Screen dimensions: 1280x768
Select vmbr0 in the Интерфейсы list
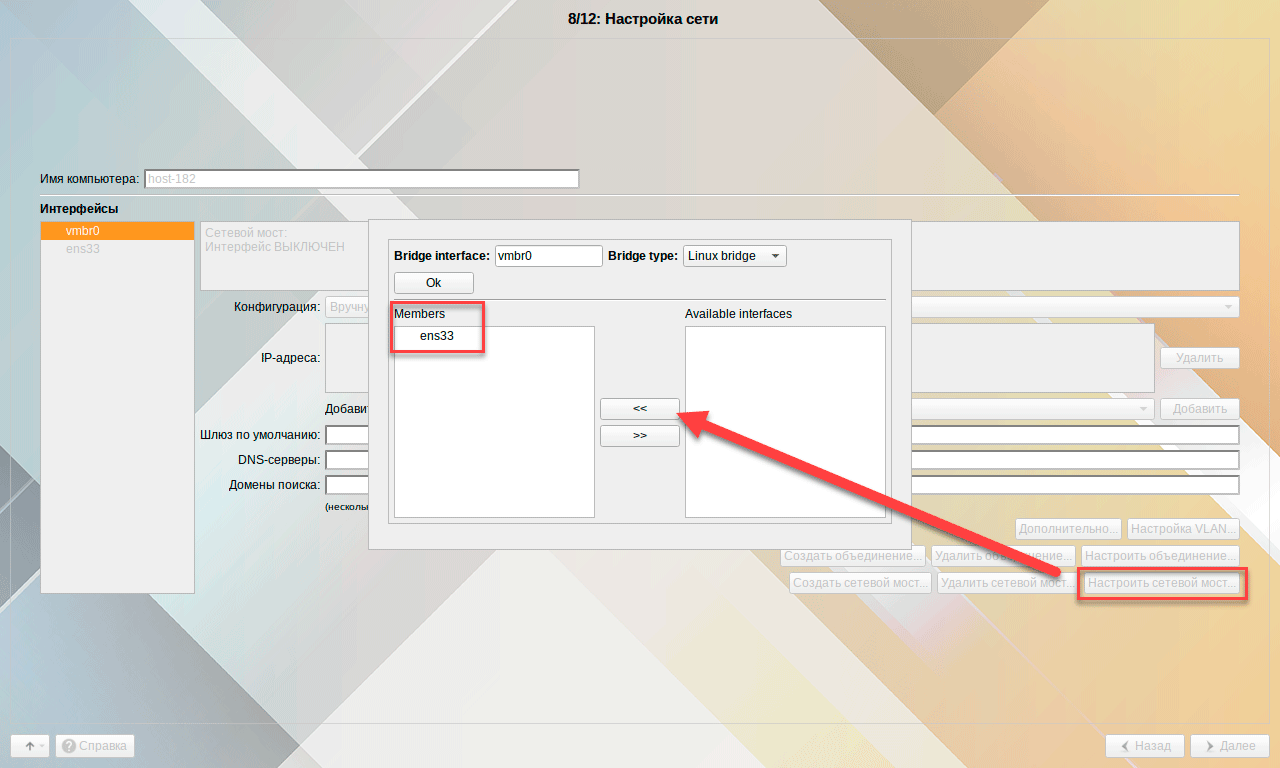[117, 231]
